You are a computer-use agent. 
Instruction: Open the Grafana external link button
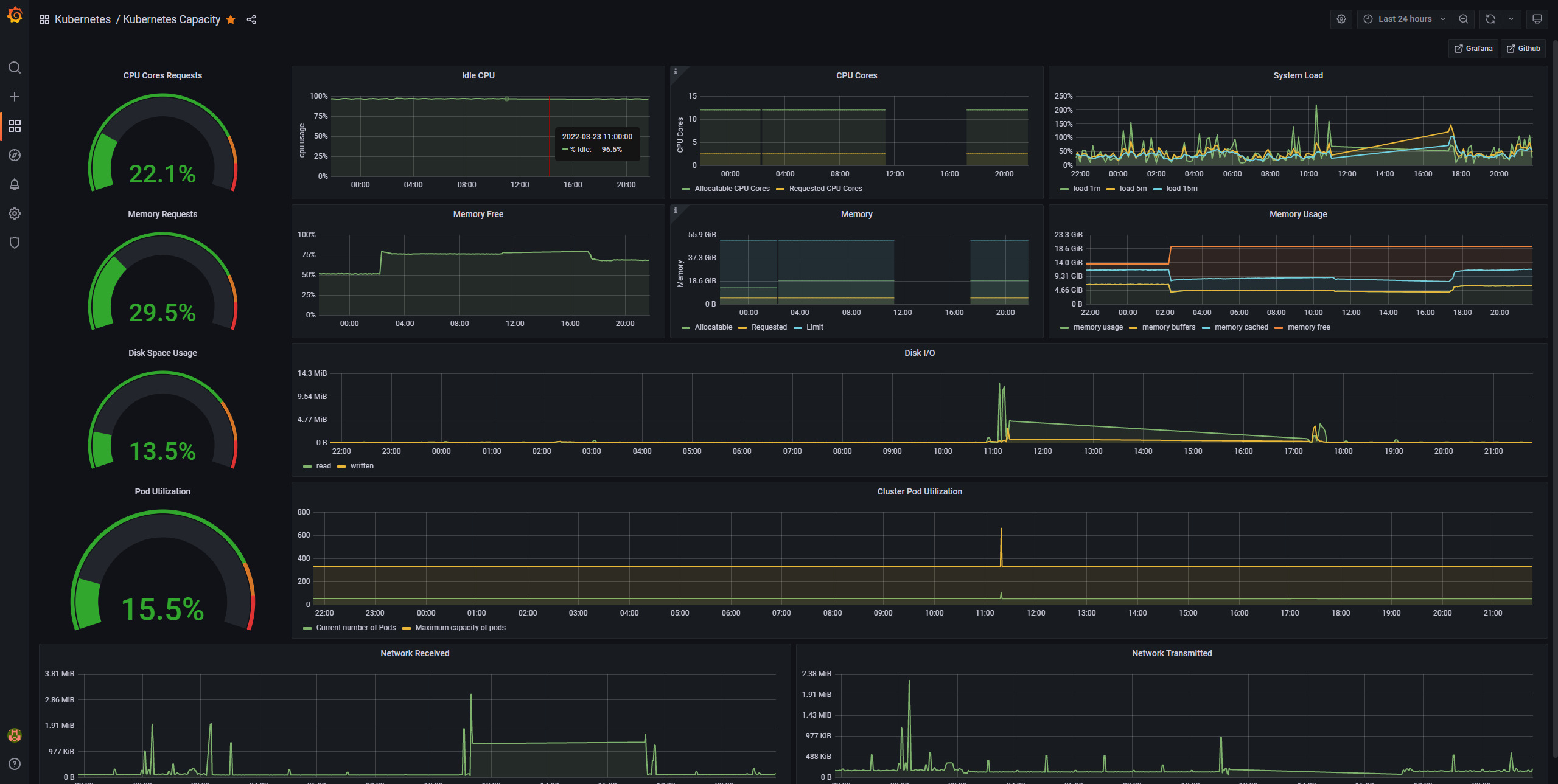(x=1473, y=49)
